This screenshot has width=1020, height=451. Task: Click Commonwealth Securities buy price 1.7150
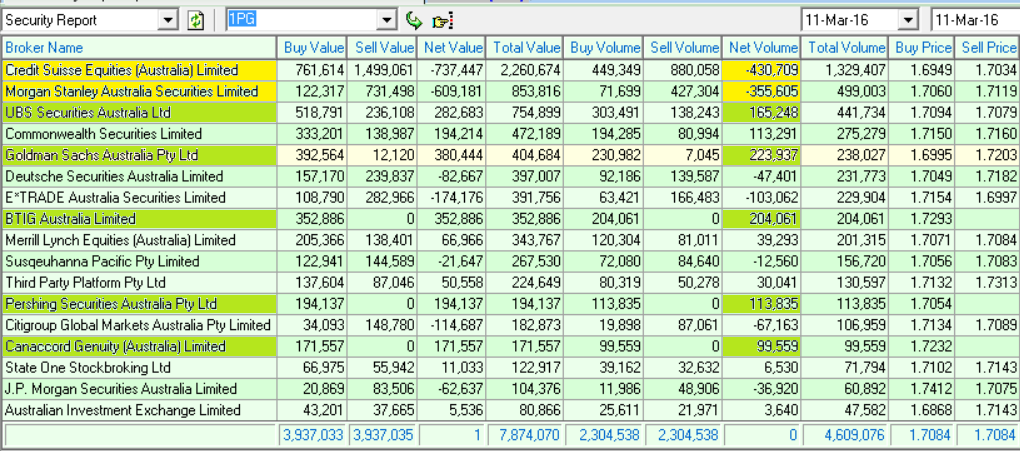pos(922,134)
